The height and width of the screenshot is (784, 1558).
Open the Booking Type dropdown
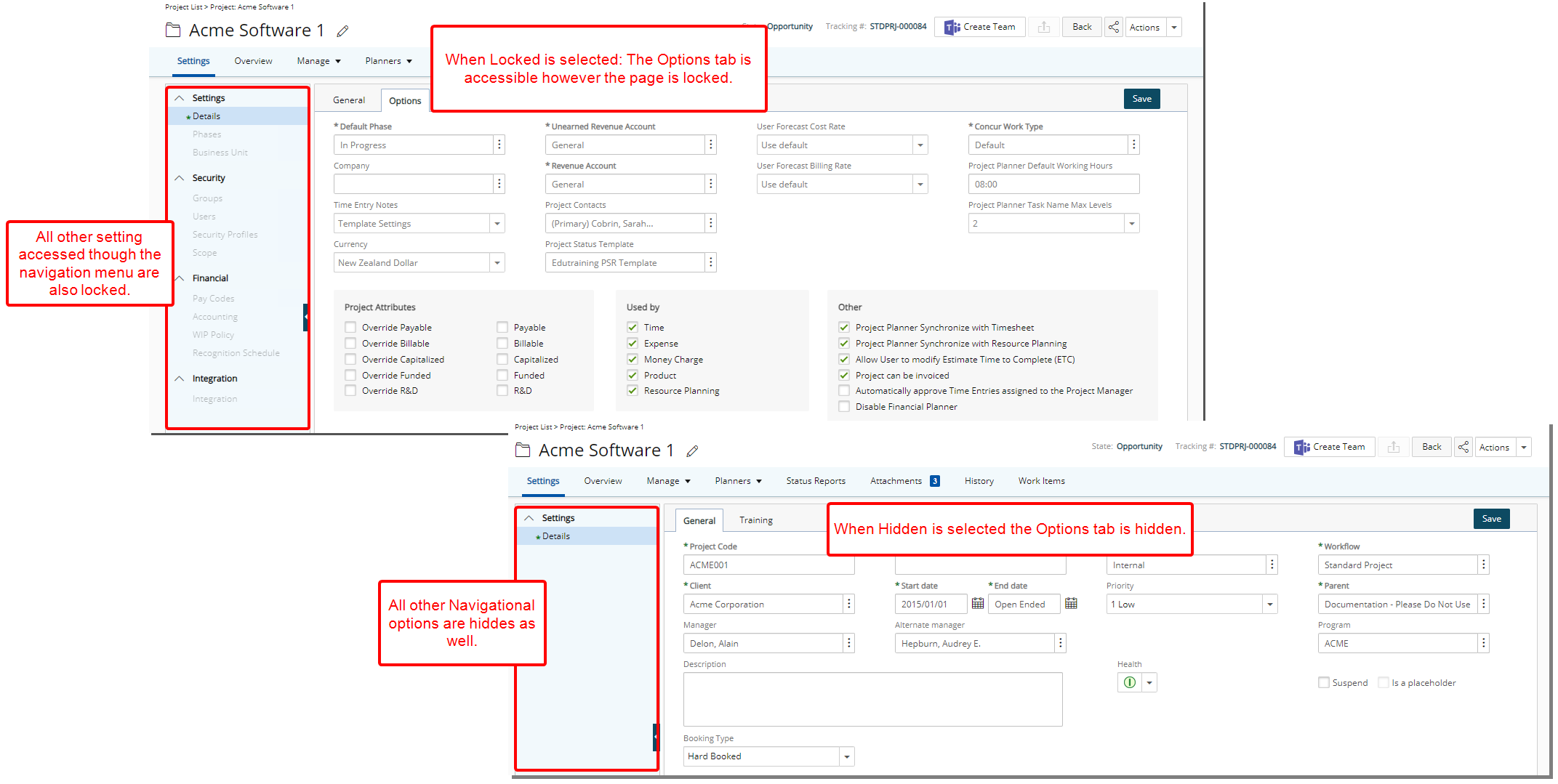(x=847, y=756)
